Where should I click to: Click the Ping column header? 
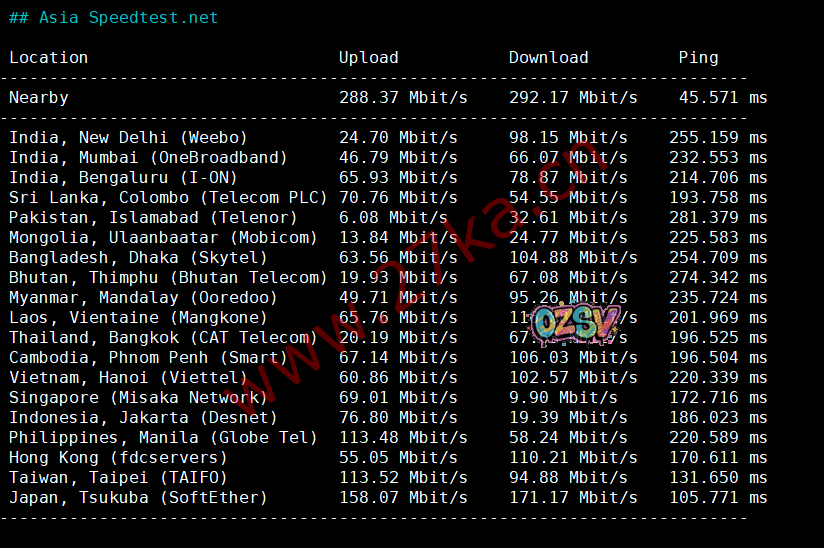pos(698,58)
